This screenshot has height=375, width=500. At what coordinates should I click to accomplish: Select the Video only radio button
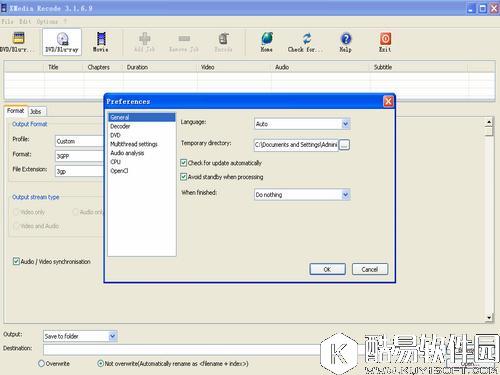pos(16,212)
